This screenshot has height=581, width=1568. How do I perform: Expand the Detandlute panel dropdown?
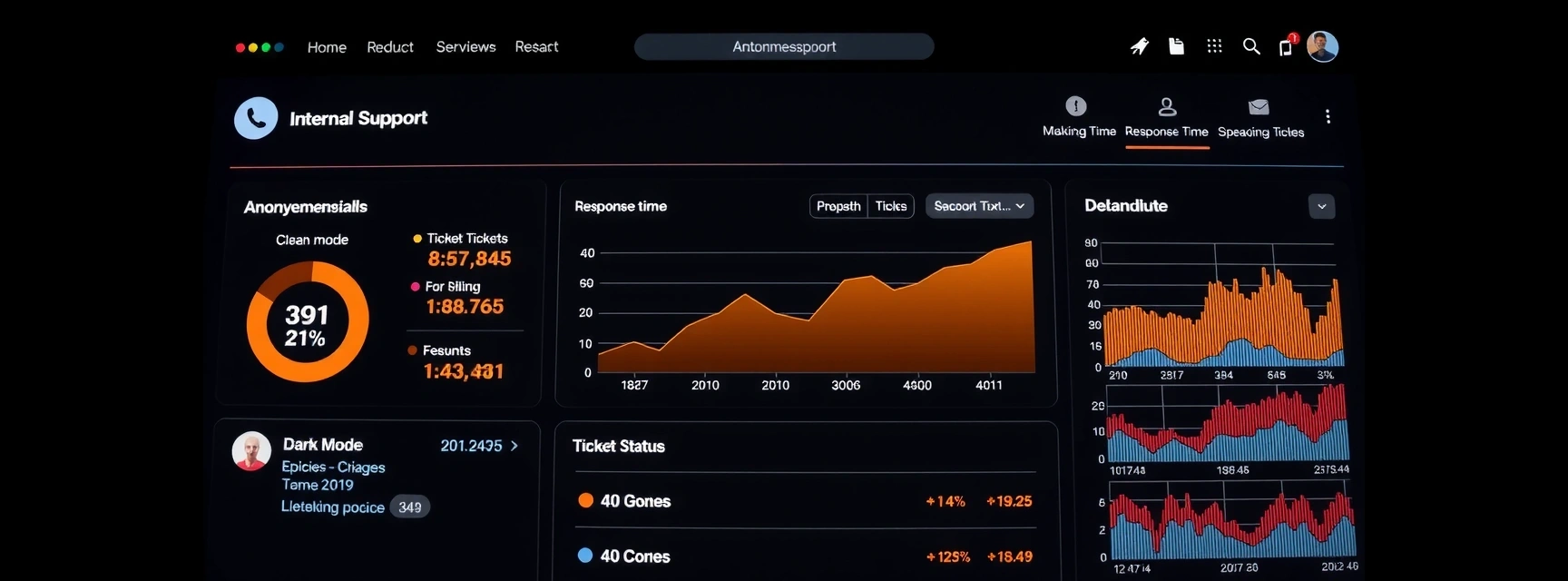click(1321, 206)
